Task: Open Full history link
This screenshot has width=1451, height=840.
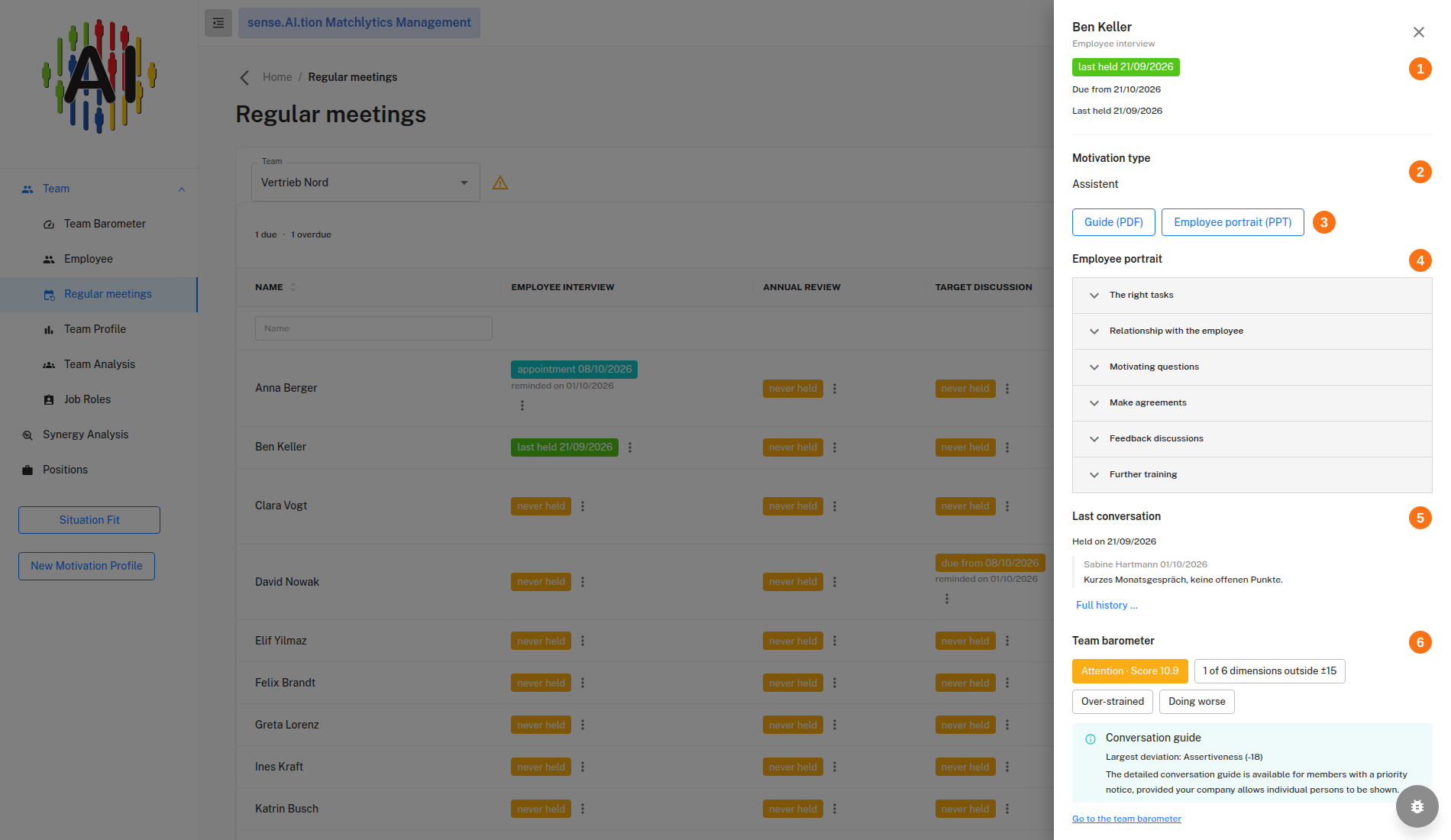Action: pyautogui.click(x=1107, y=606)
